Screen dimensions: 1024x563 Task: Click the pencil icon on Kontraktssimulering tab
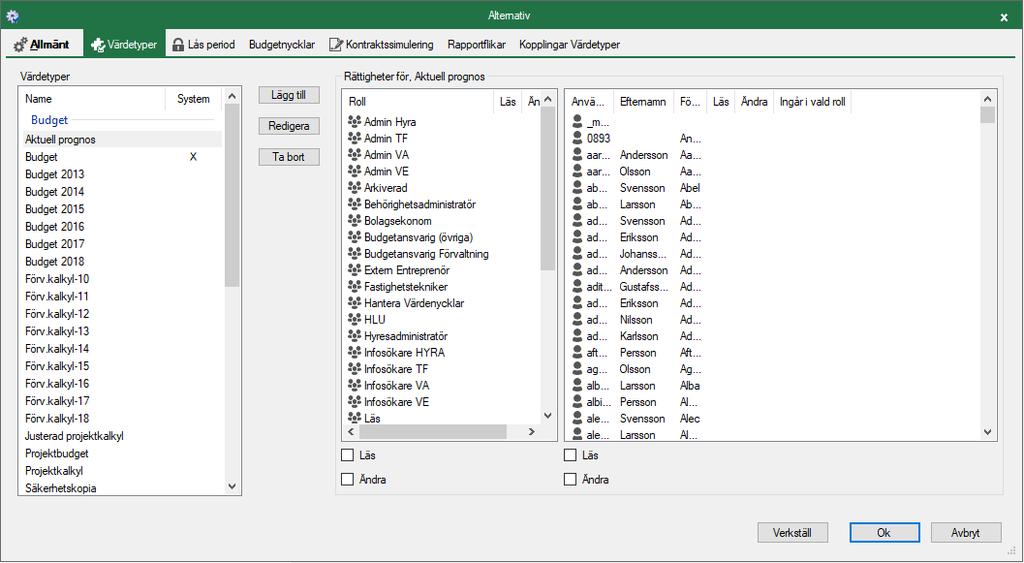(x=336, y=45)
